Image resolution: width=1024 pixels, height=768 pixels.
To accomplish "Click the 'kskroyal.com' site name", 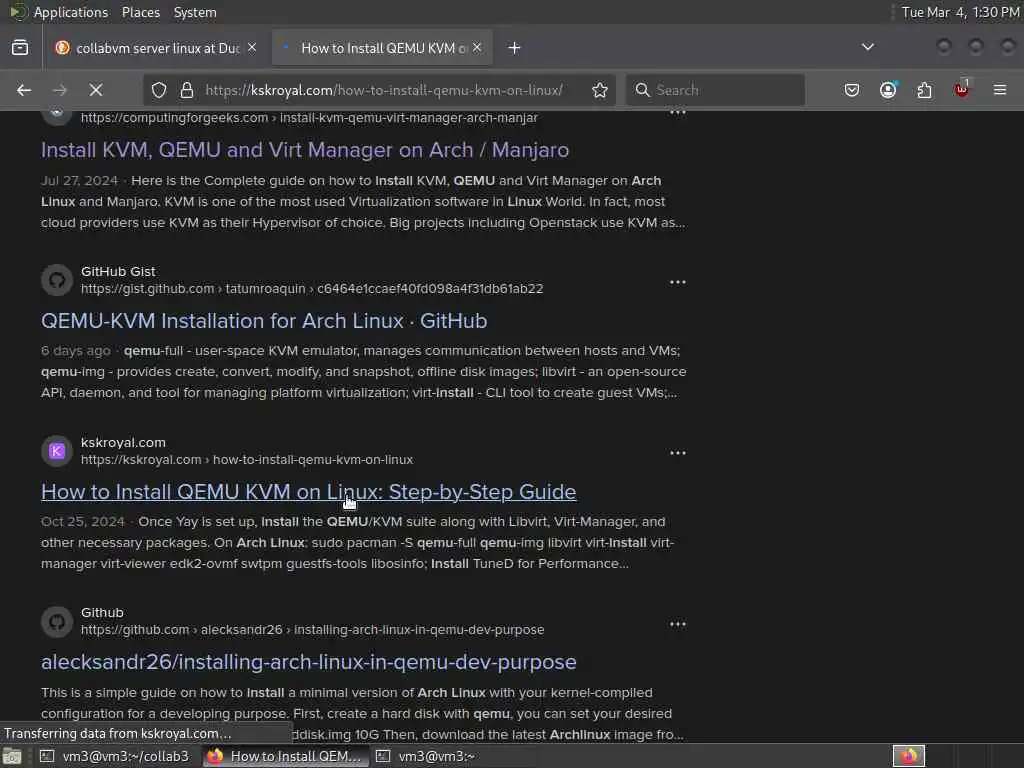I will pyautogui.click(x=123, y=443).
